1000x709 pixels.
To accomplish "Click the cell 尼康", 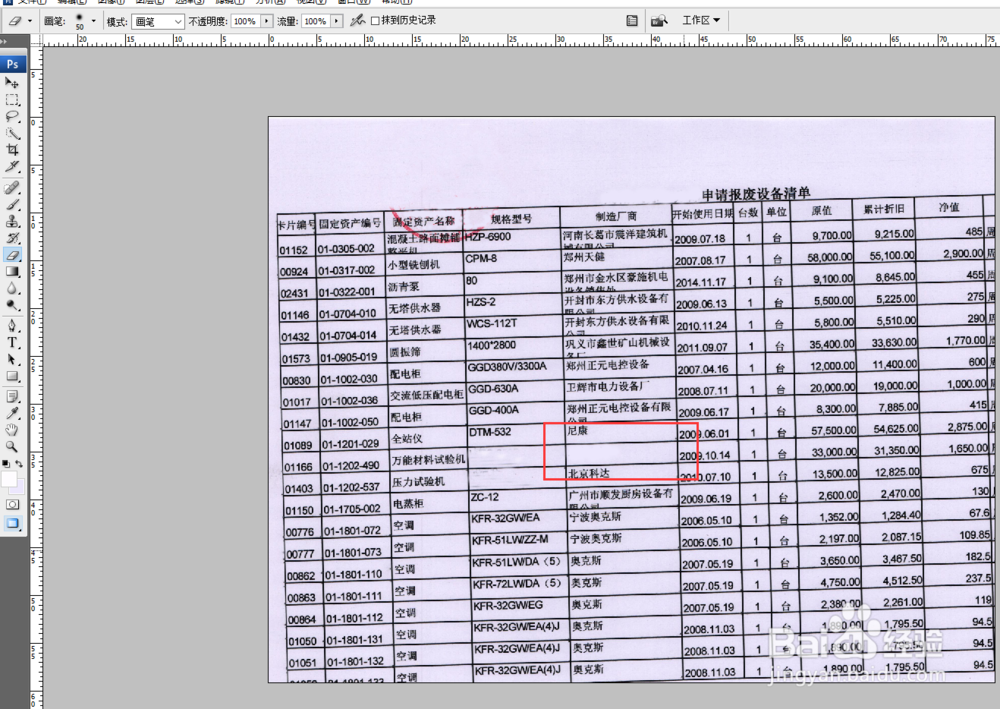I will 577,431.
